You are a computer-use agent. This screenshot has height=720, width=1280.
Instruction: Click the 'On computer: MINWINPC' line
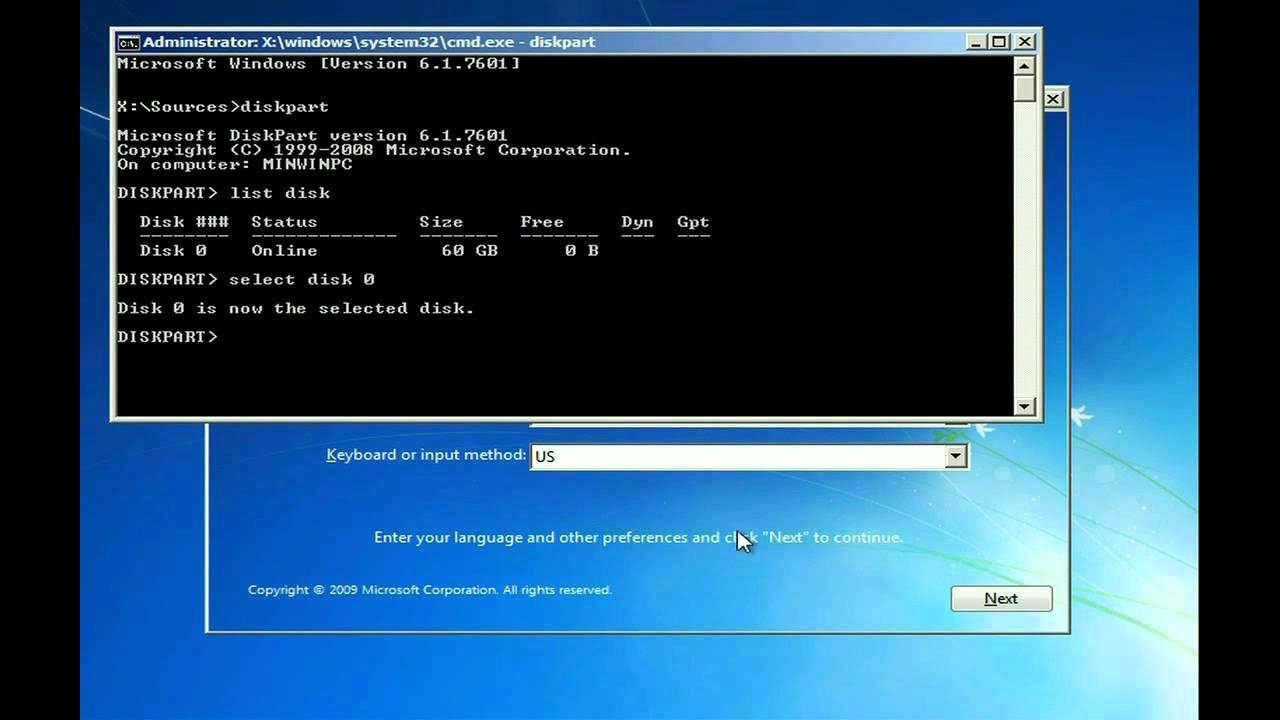(x=234, y=164)
